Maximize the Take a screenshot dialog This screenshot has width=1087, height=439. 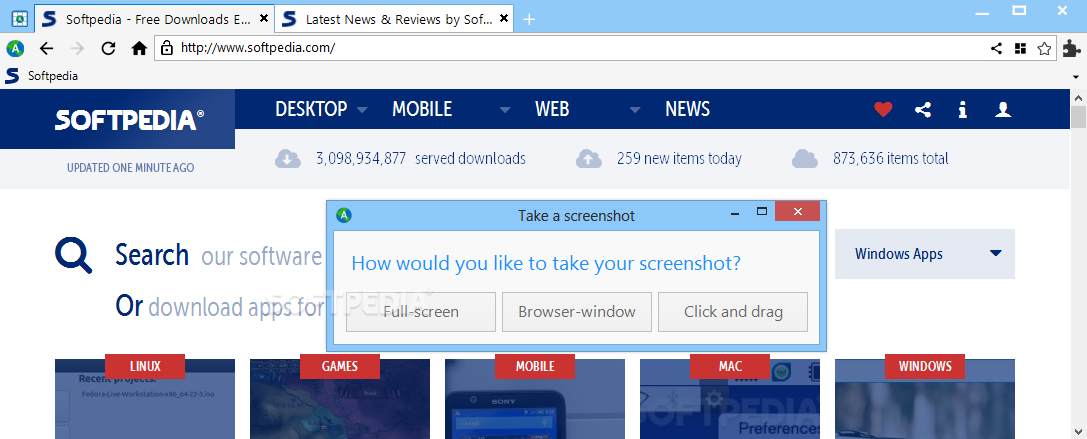[x=761, y=211]
